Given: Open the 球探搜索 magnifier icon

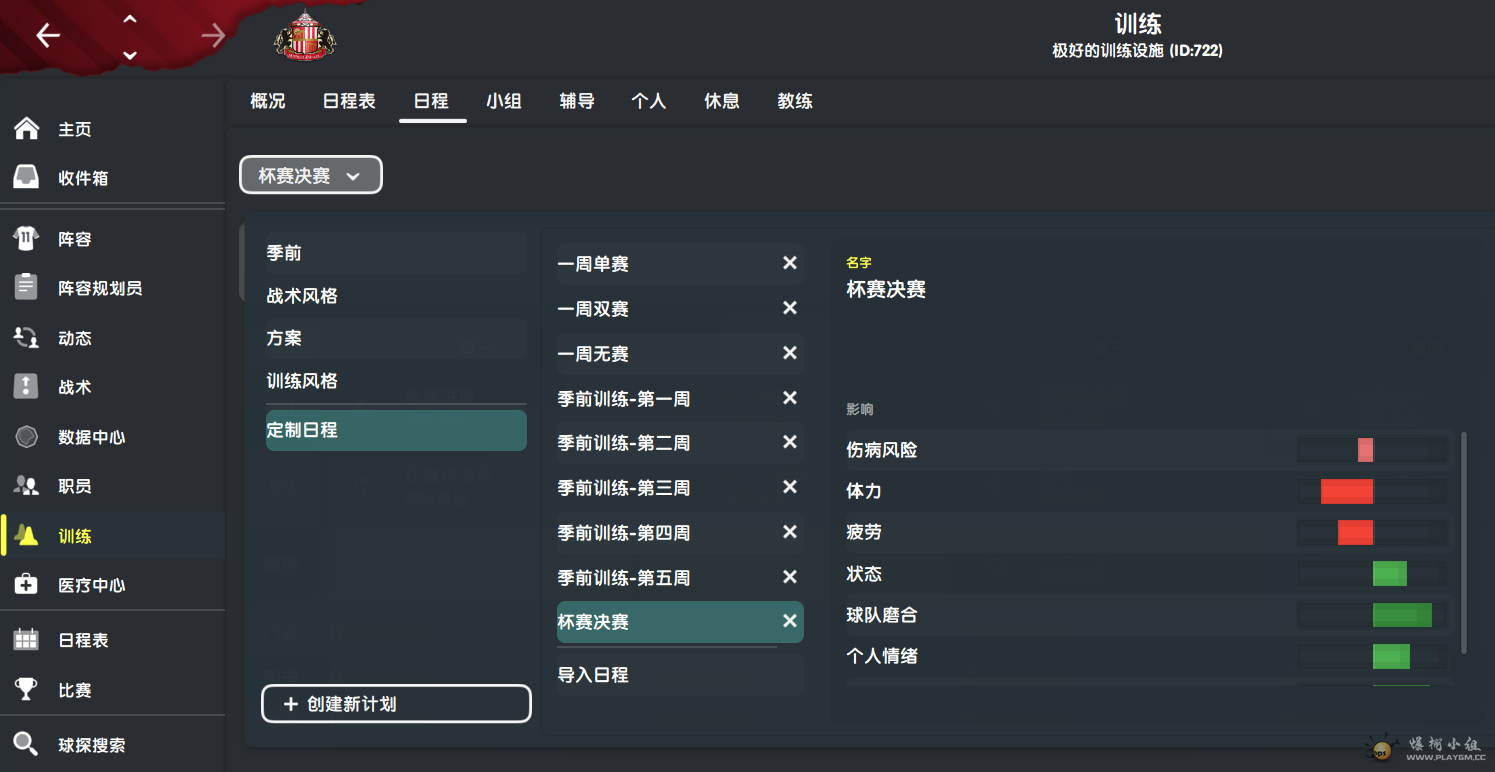Looking at the screenshot, I should 26,745.
